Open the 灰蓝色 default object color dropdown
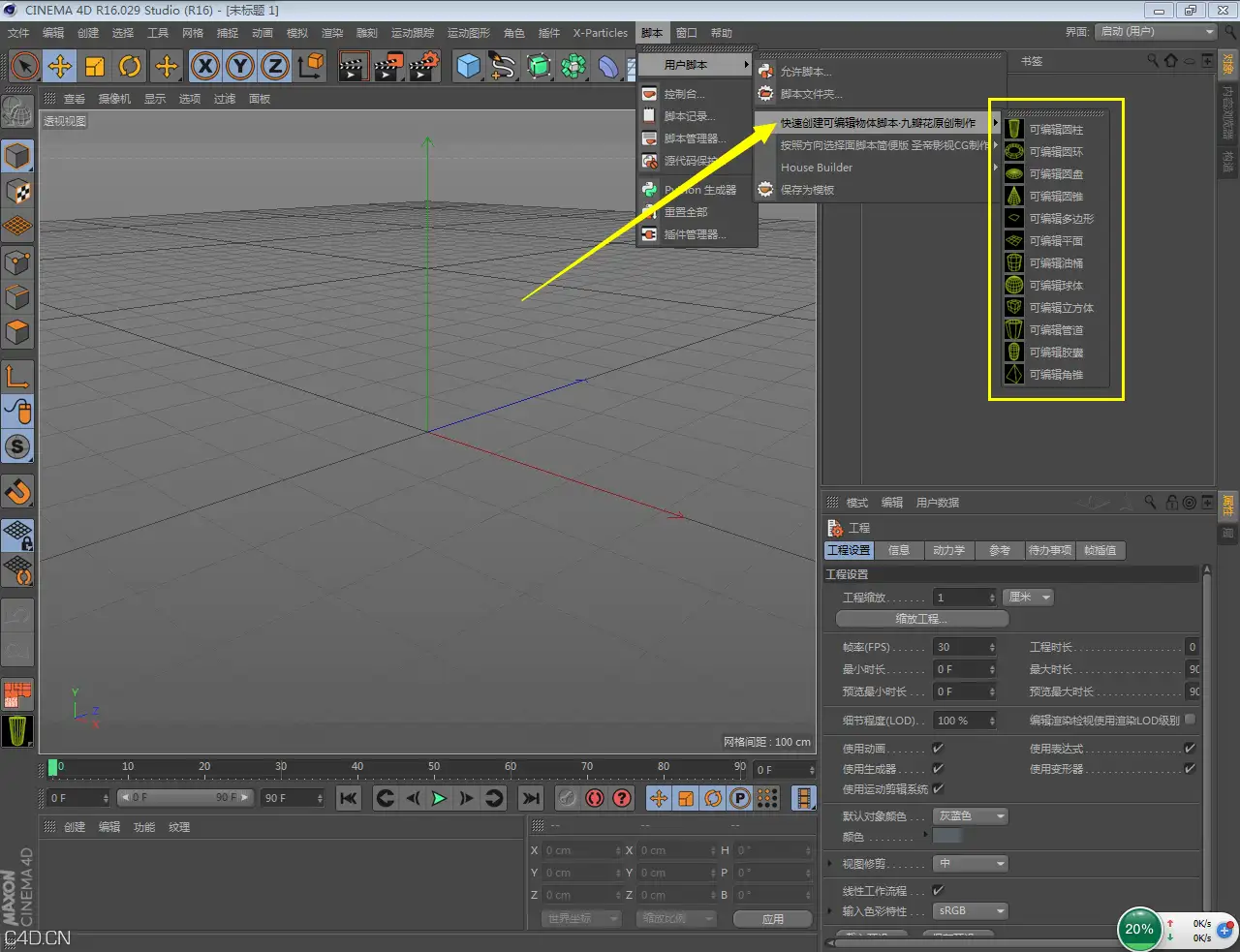The width and height of the screenshot is (1240, 952). click(972, 816)
